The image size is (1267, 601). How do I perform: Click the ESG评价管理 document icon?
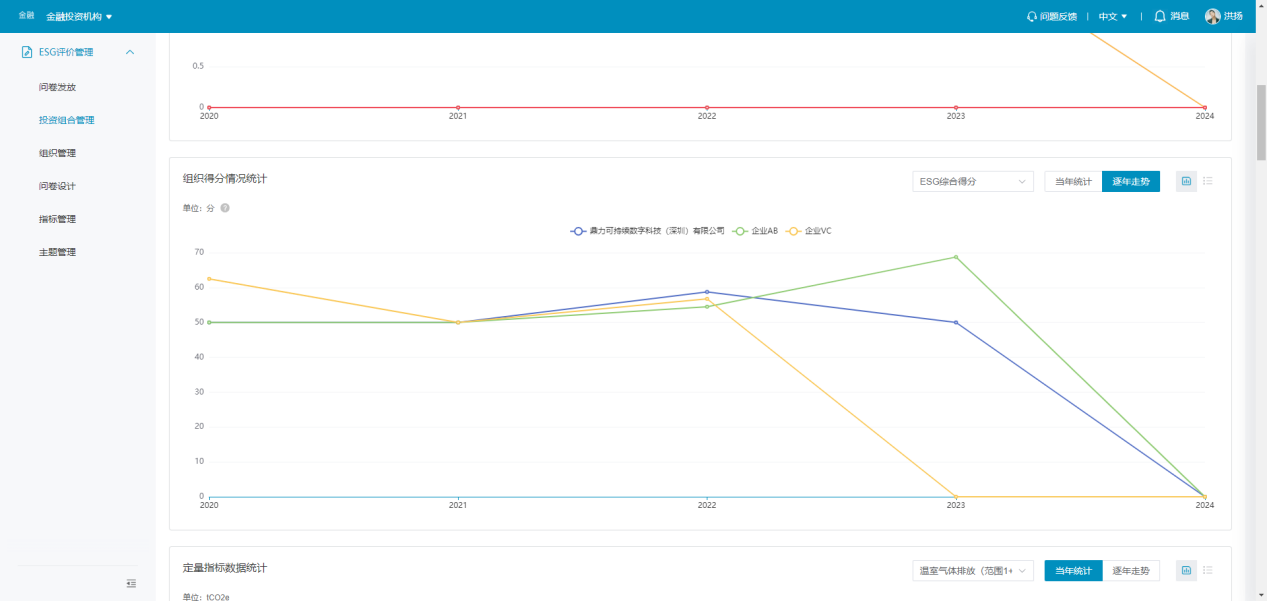coord(28,52)
